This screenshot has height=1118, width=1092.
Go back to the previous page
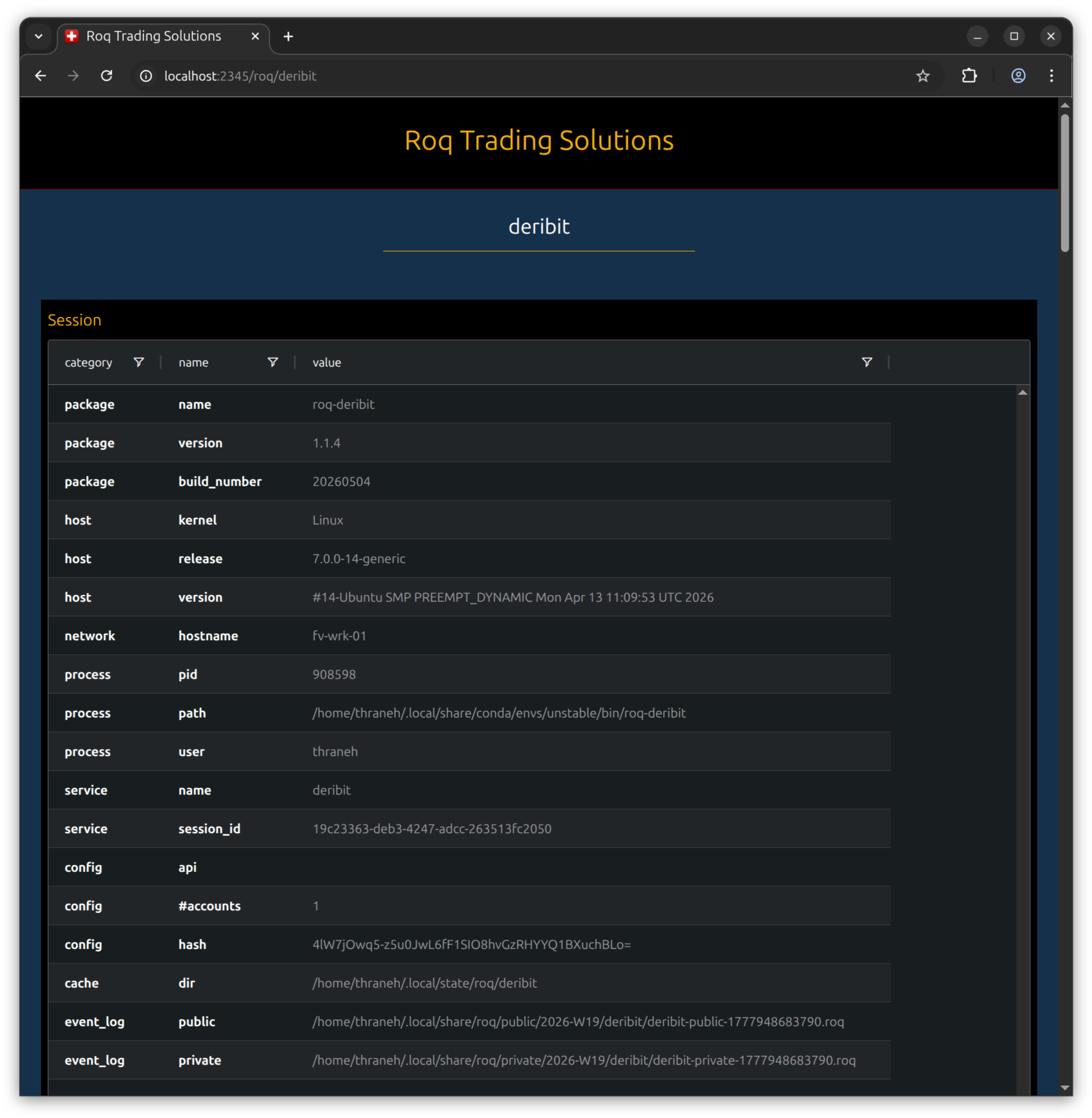pyautogui.click(x=40, y=76)
